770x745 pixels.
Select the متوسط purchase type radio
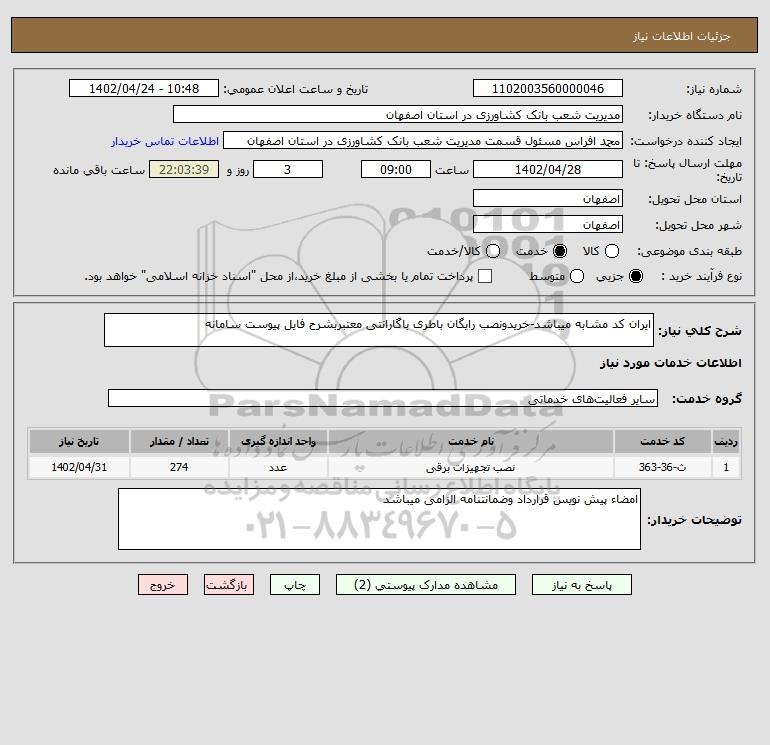577,276
